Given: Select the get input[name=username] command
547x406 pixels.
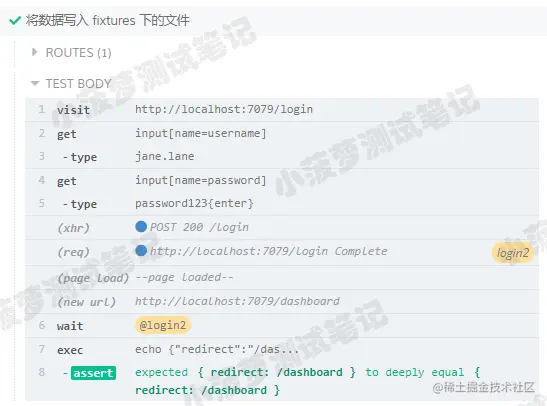Looking at the screenshot, I should pos(282,133).
